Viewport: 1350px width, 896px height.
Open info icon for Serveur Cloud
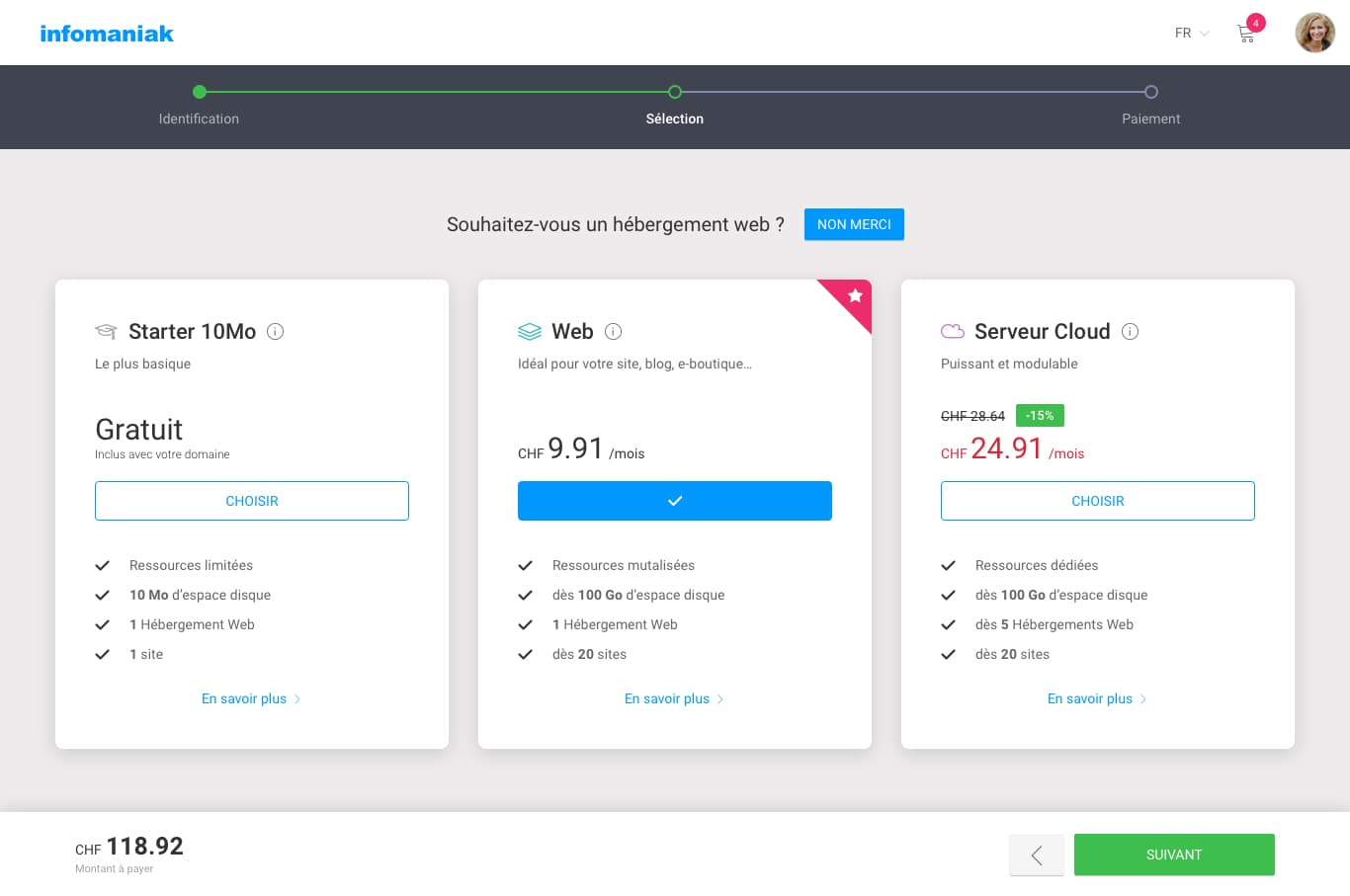pyautogui.click(x=1130, y=332)
